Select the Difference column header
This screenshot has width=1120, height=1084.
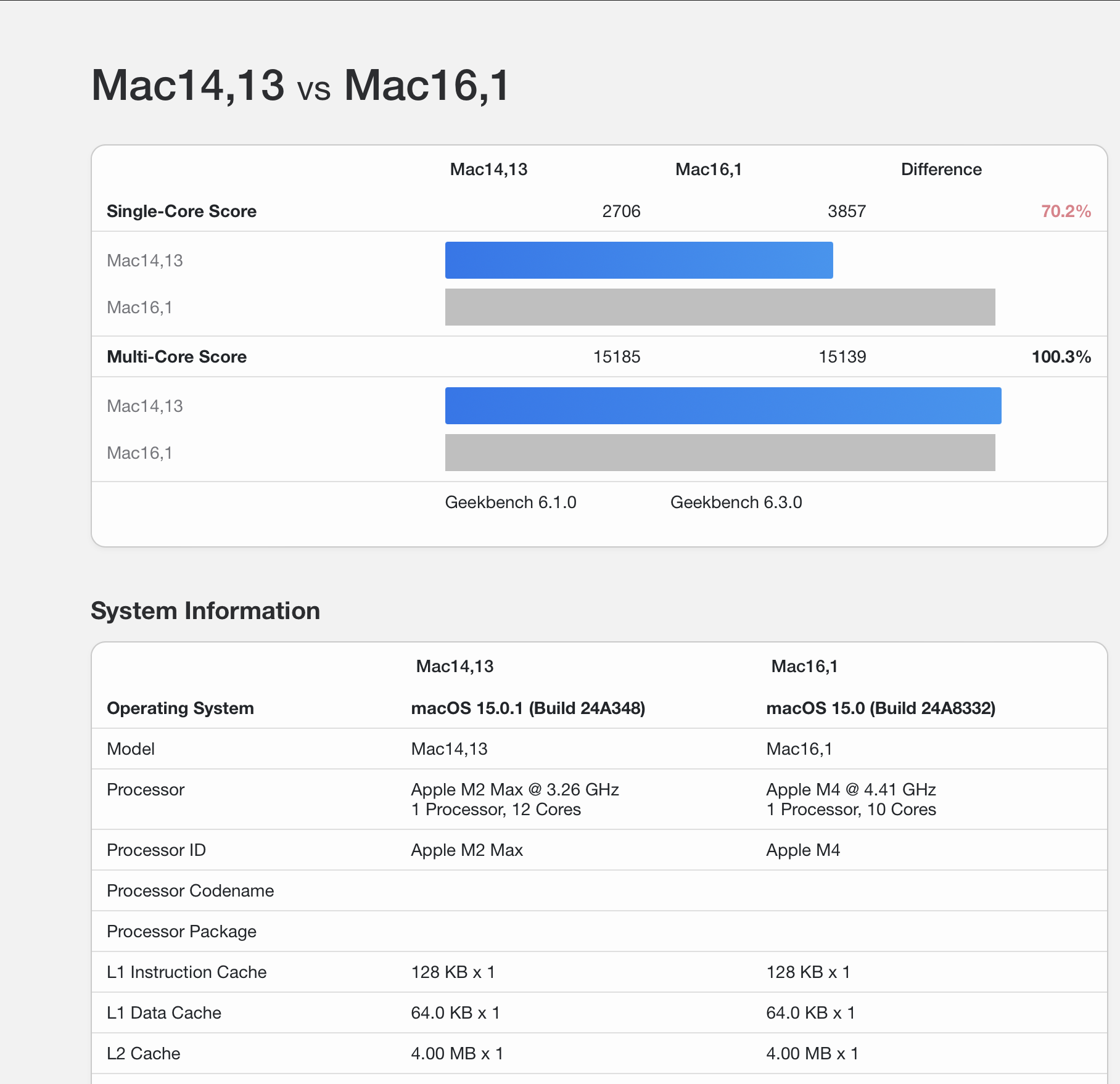(x=941, y=170)
